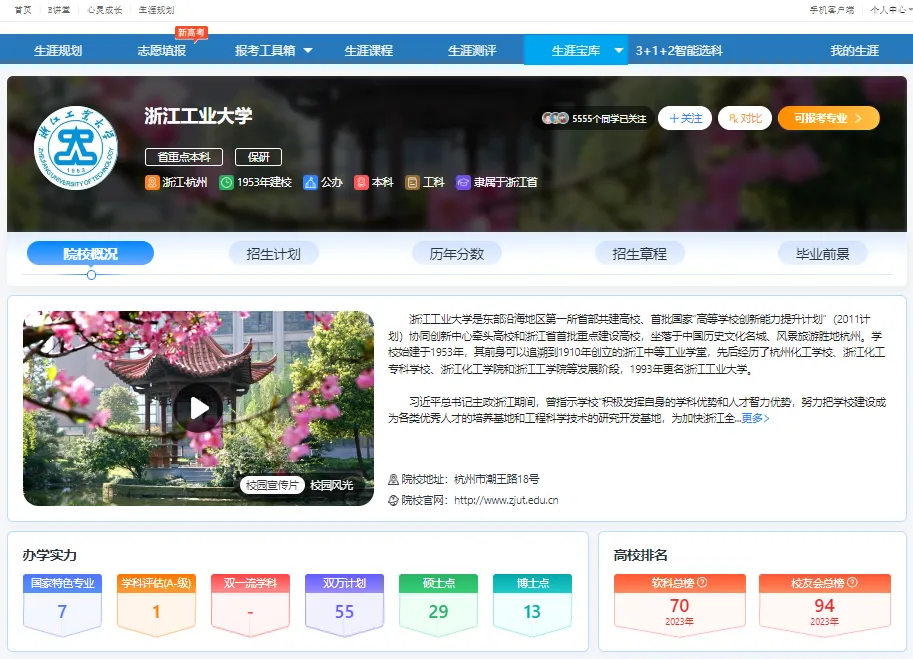Open 我的生涯 nav item
The height and width of the screenshot is (659, 913).
(855, 51)
